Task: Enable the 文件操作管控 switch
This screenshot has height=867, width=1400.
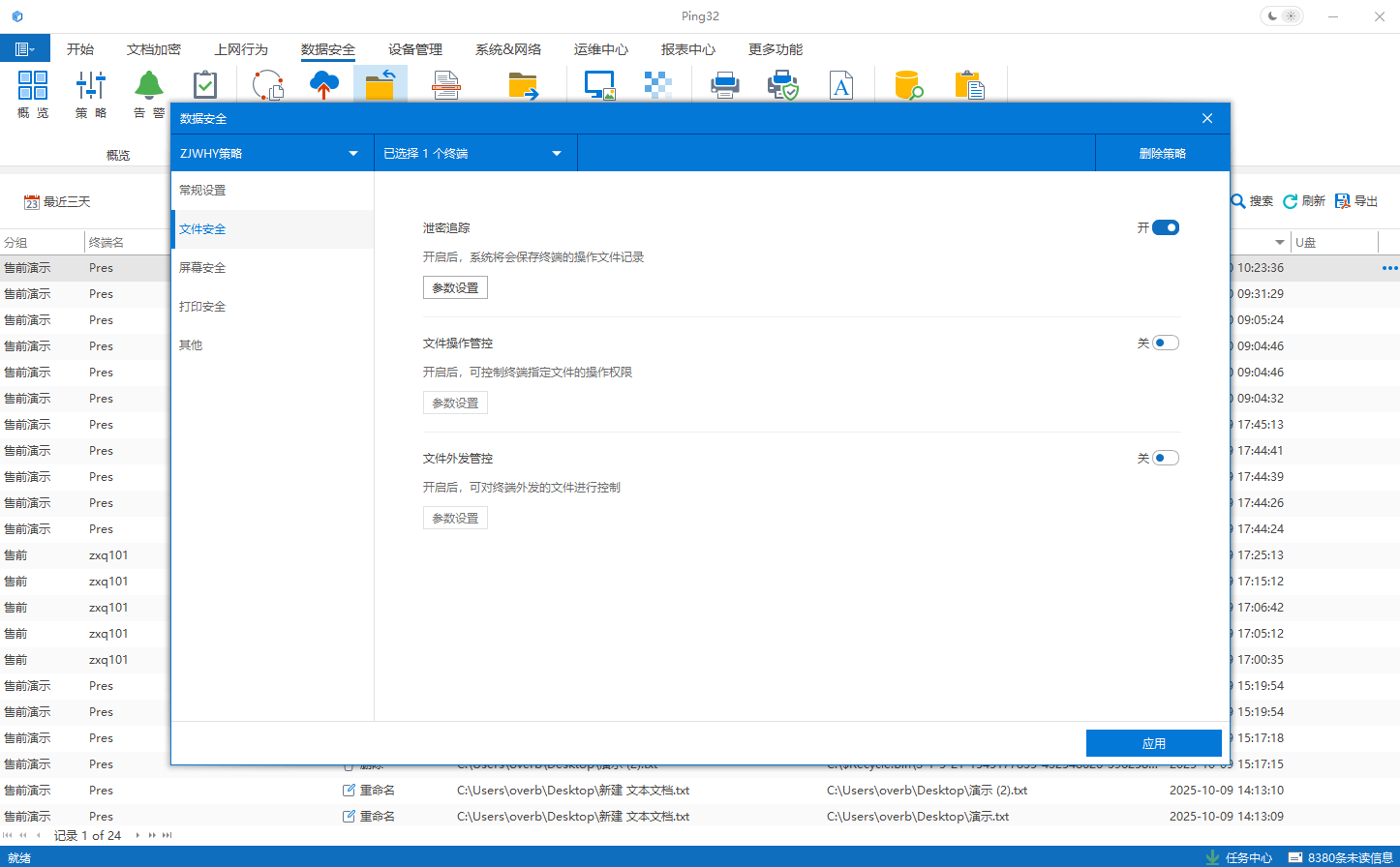Action: 1166,344
